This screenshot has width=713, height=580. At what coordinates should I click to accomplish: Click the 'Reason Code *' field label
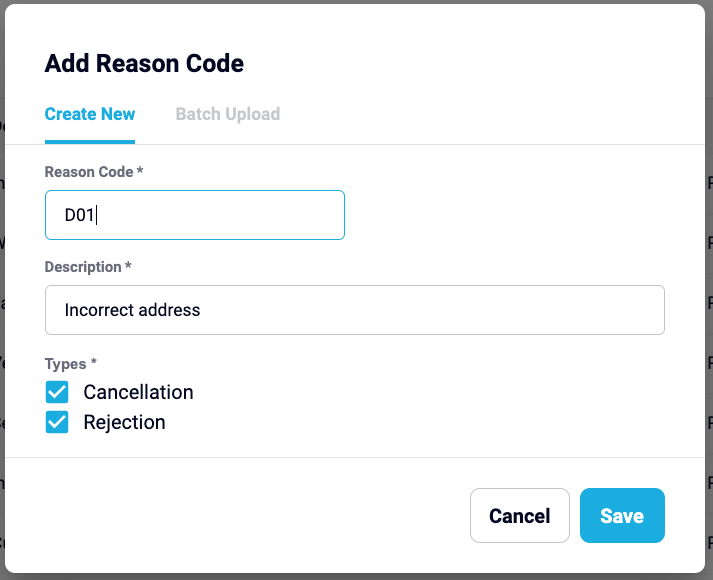(x=94, y=172)
